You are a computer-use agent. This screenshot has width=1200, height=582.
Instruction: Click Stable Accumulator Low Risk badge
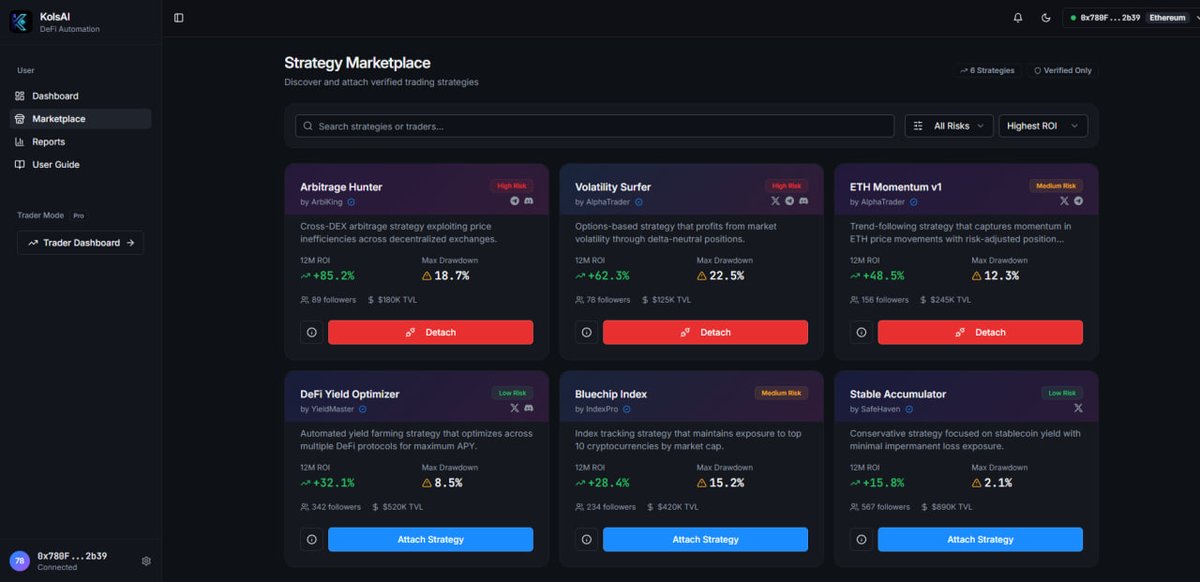pos(1062,393)
